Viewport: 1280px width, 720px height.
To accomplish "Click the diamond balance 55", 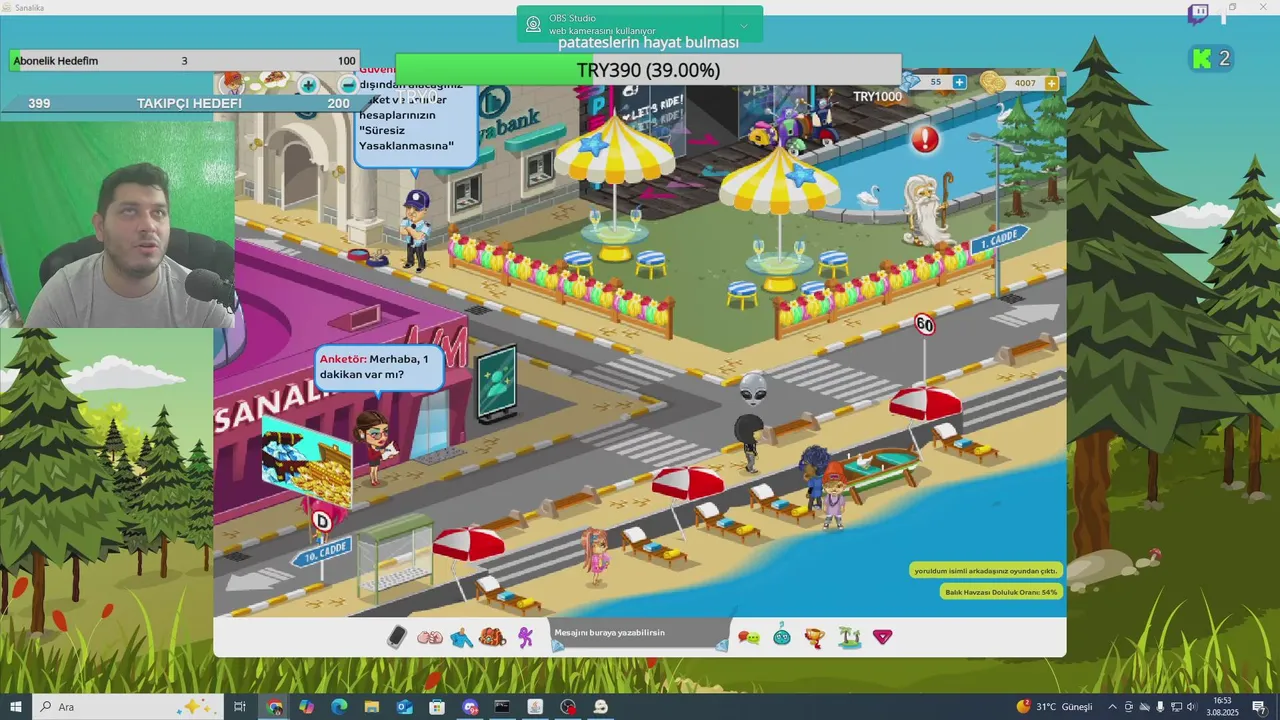I will (x=934, y=82).
